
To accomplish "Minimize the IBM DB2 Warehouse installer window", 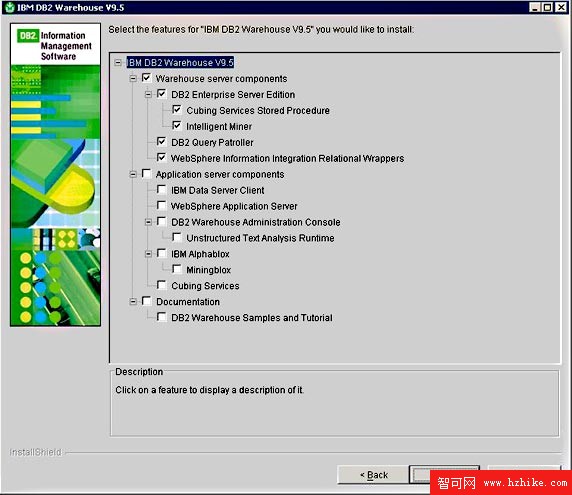I will 535,7.
